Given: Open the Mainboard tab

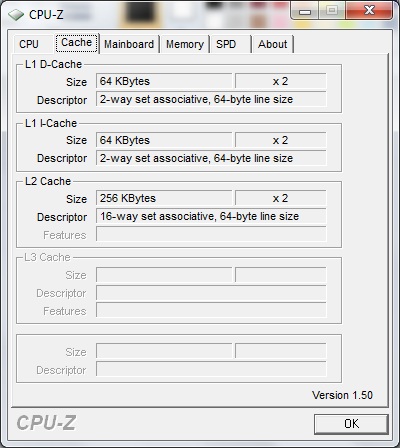Looking at the screenshot, I should (x=129, y=44).
